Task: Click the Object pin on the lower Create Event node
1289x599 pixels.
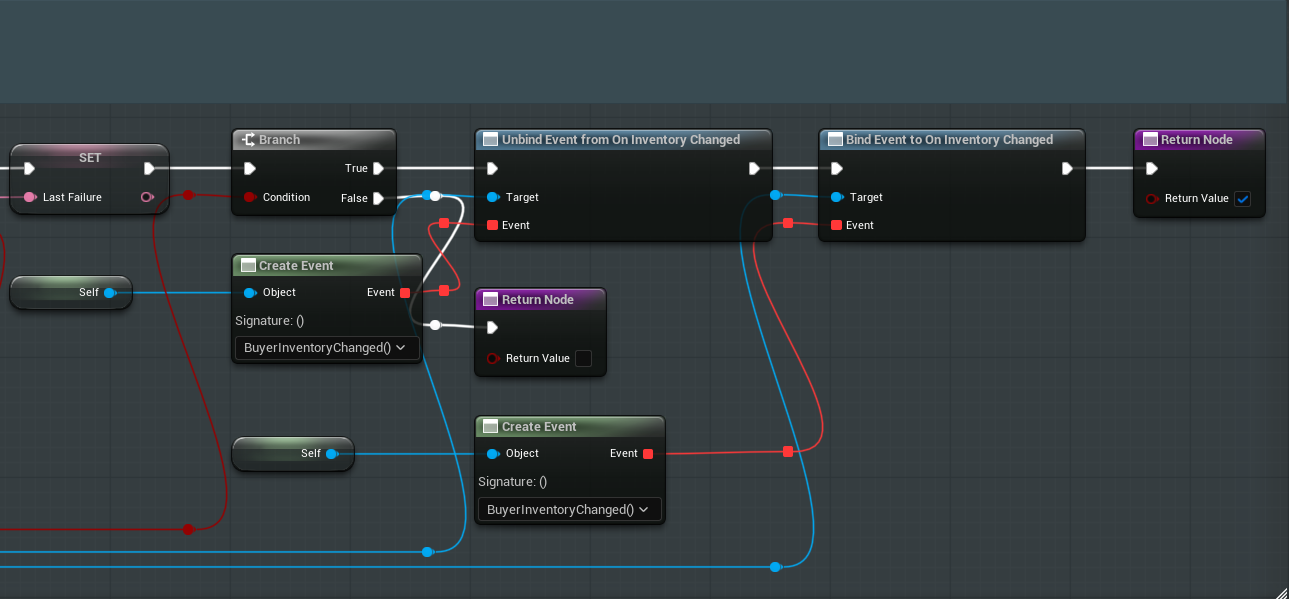Action: point(492,453)
